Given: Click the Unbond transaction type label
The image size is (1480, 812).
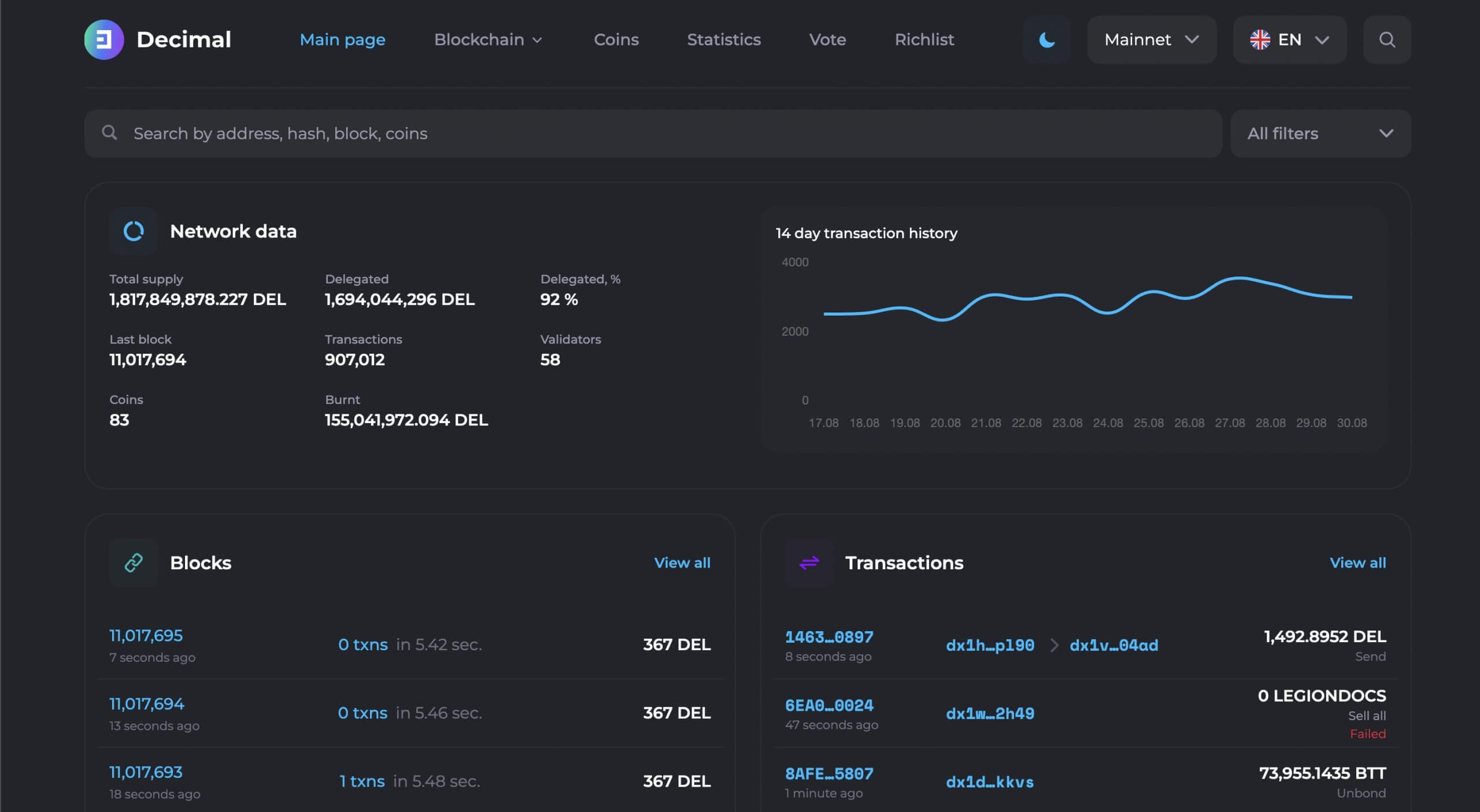Looking at the screenshot, I should [x=1361, y=793].
